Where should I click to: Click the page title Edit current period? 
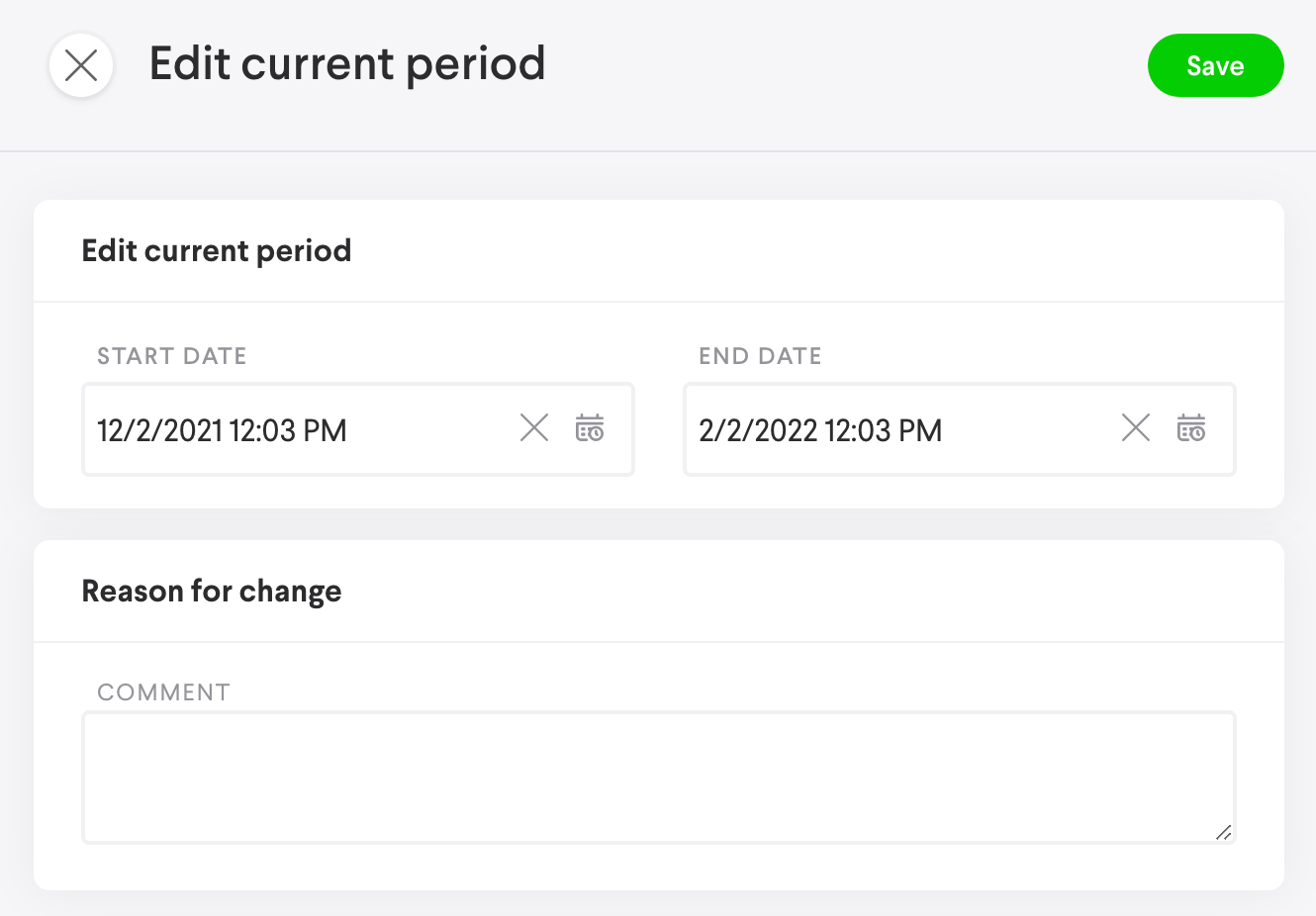(346, 64)
